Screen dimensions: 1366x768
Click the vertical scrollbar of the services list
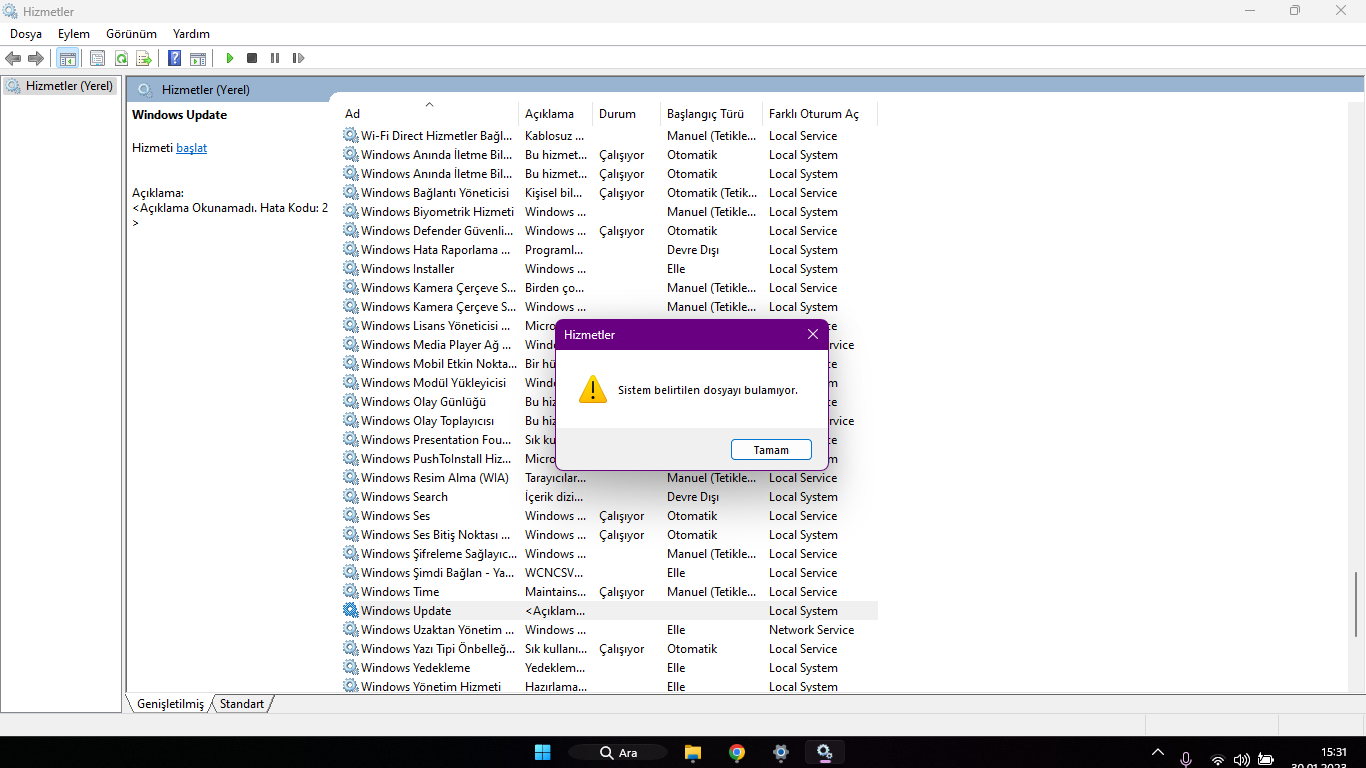click(1357, 604)
